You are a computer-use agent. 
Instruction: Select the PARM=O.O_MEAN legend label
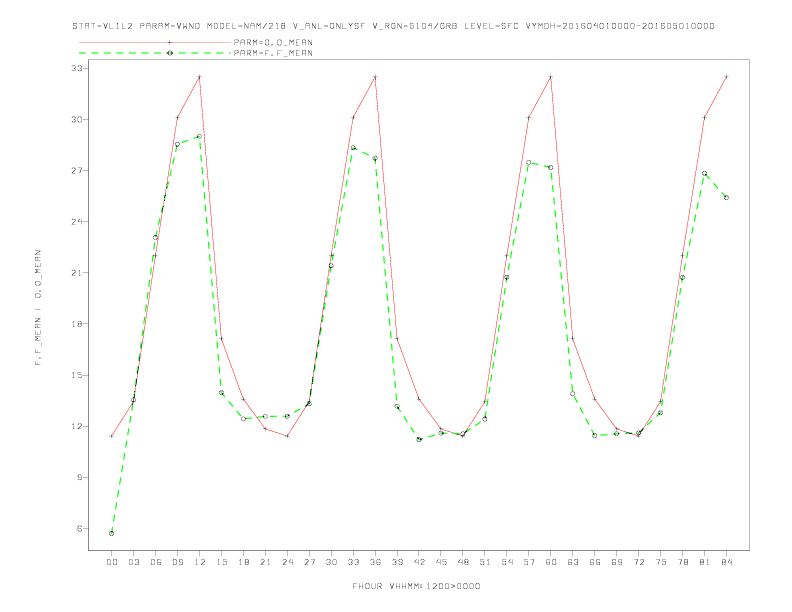click(273, 42)
